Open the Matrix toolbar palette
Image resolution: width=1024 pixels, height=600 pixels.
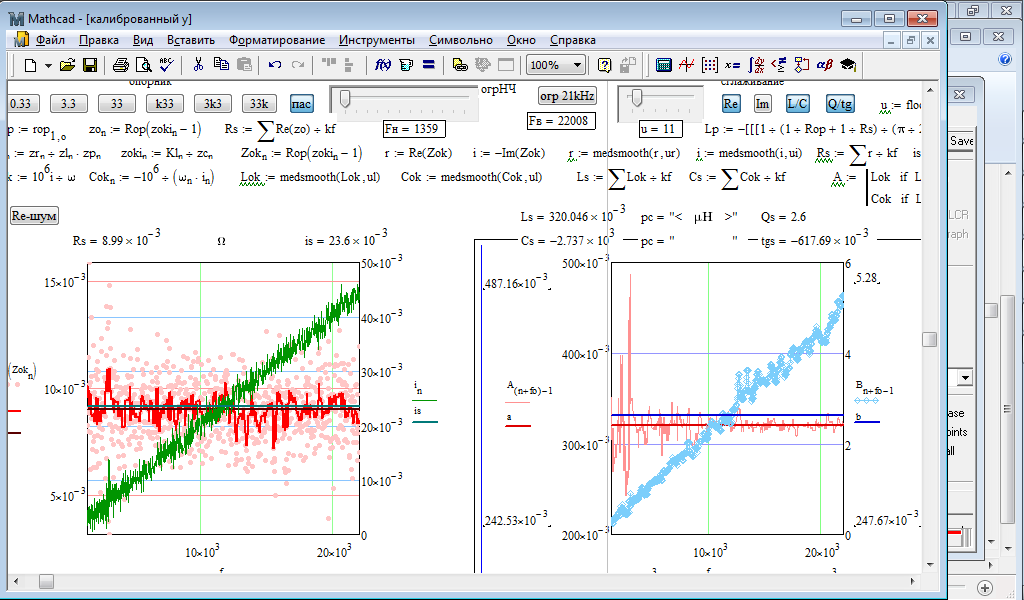tap(709, 65)
